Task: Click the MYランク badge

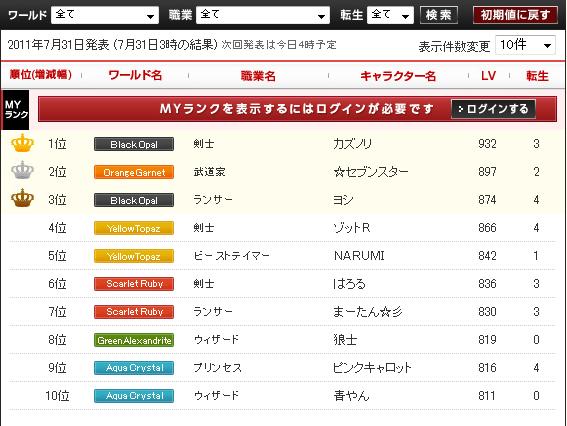Action: (x=16, y=110)
